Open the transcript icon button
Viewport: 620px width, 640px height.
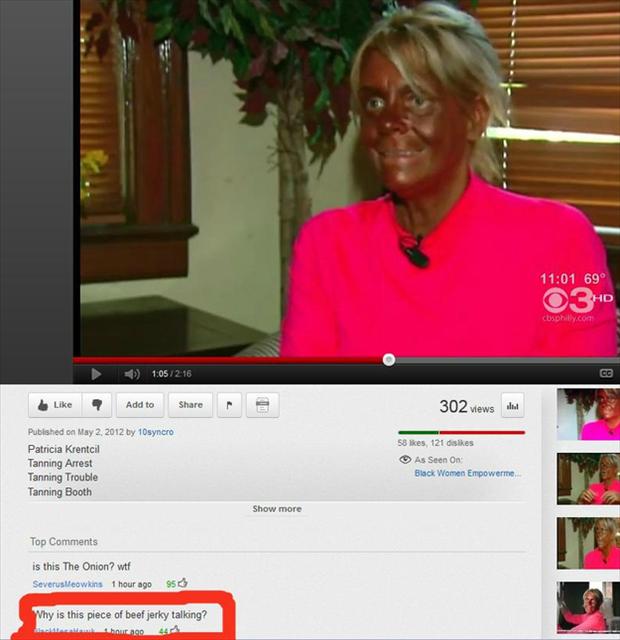click(x=262, y=405)
